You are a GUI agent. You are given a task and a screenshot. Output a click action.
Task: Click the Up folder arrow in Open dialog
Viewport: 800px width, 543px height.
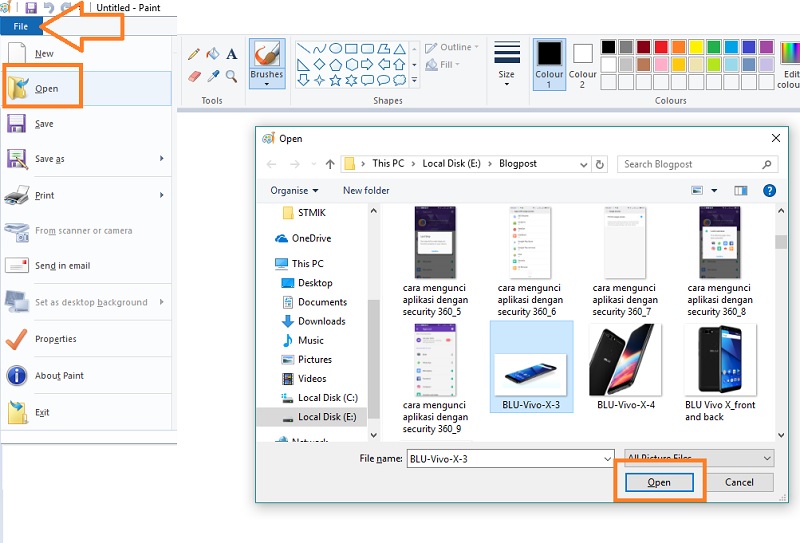click(x=330, y=164)
